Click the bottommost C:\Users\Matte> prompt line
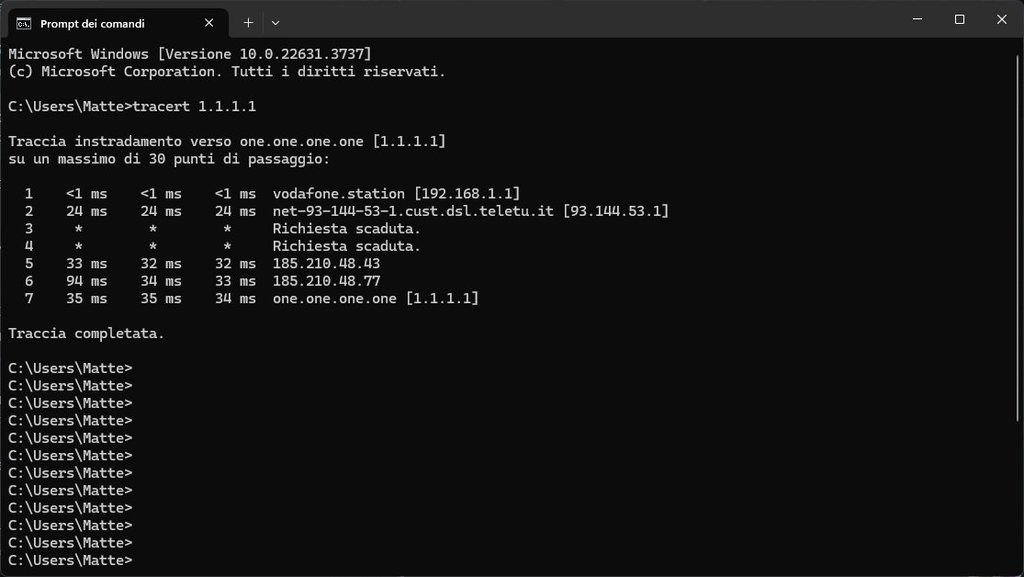The height and width of the screenshot is (577, 1024). click(x=71, y=560)
